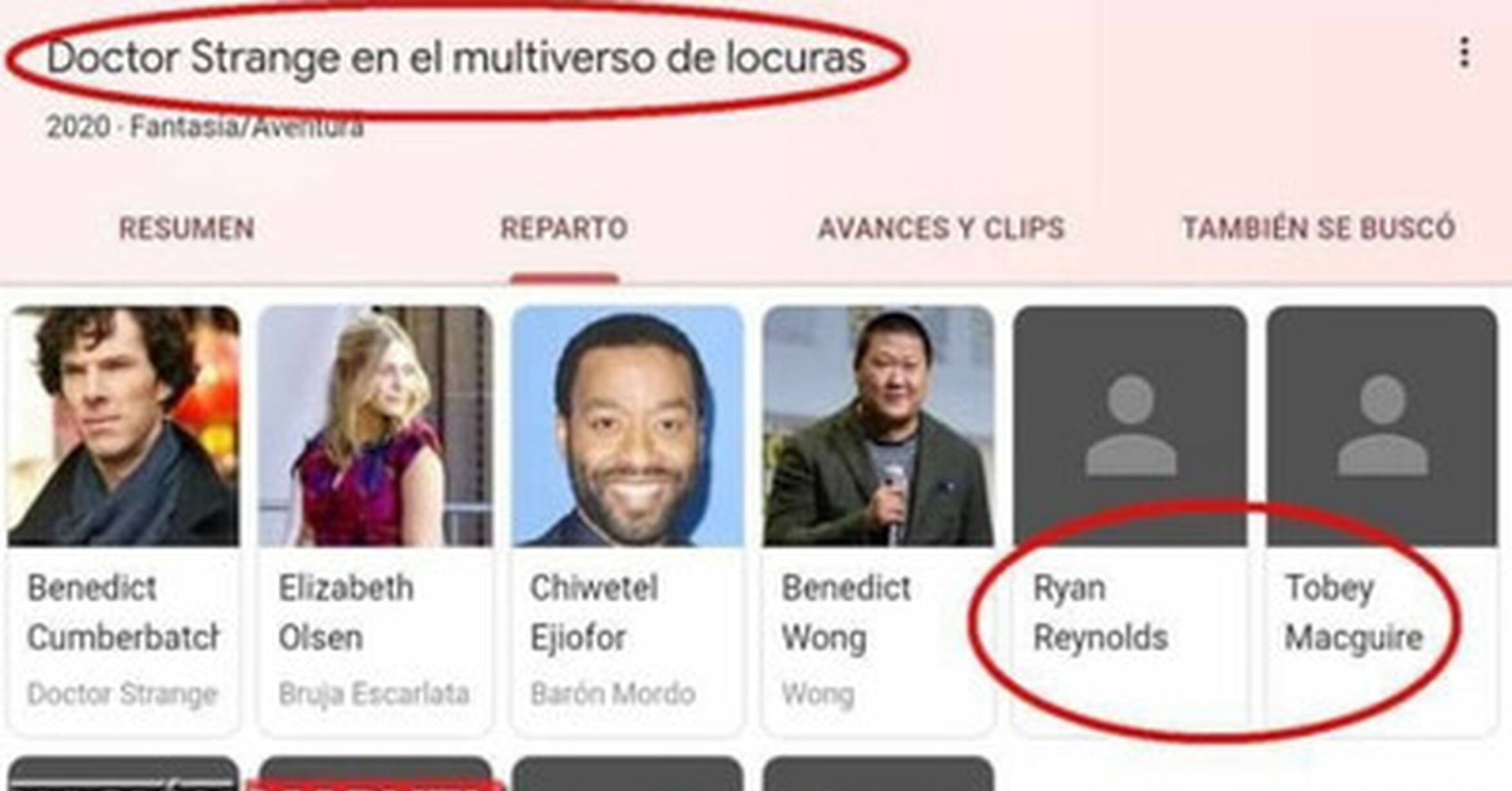This screenshot has width=1512, height=791.
Task: Click the Bruja Escarlata role label
Action: (373, 695)
